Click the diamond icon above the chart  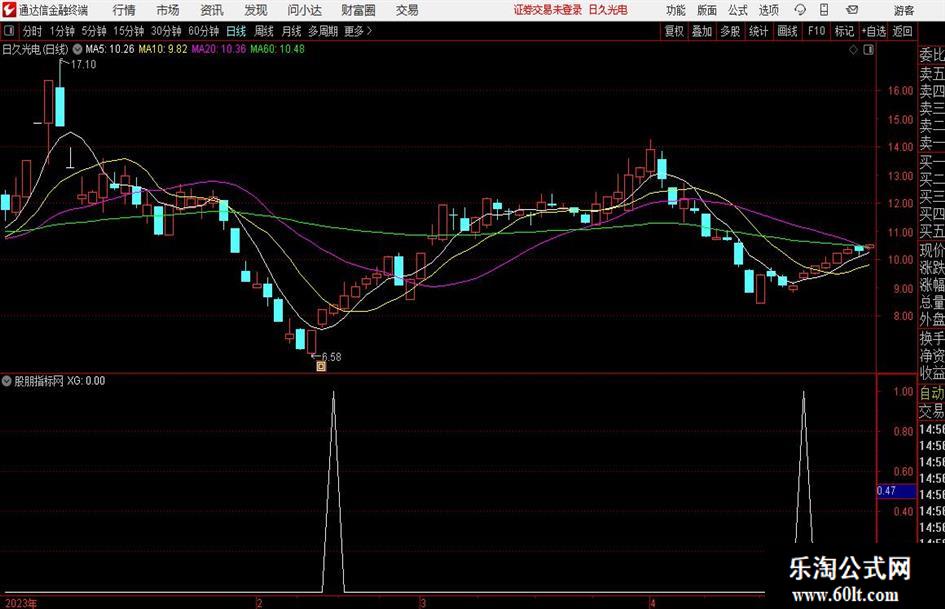click(x=853, y=50)
